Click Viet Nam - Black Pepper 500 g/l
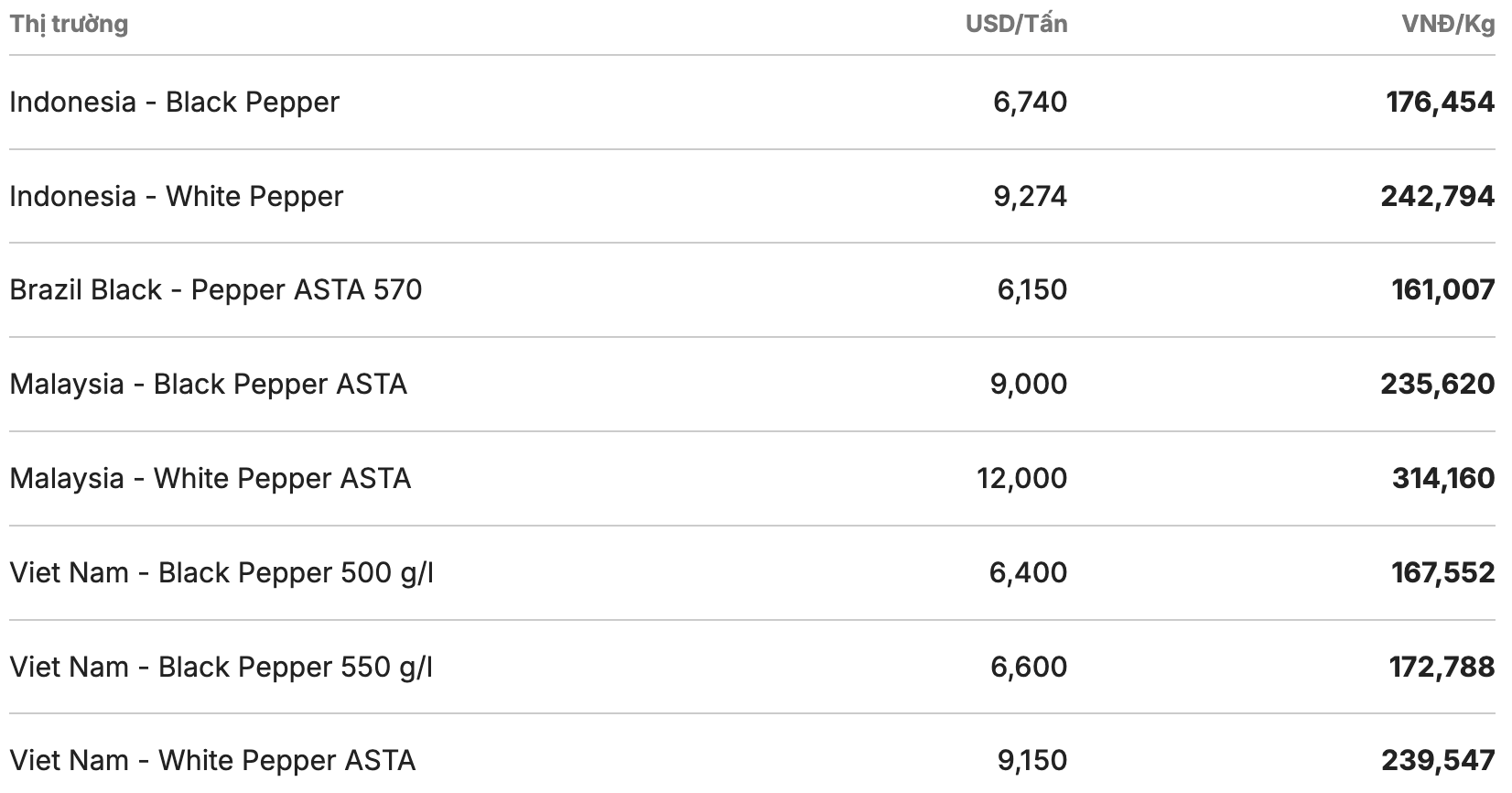The image size is (1512, 793). [x=221, y=572]
